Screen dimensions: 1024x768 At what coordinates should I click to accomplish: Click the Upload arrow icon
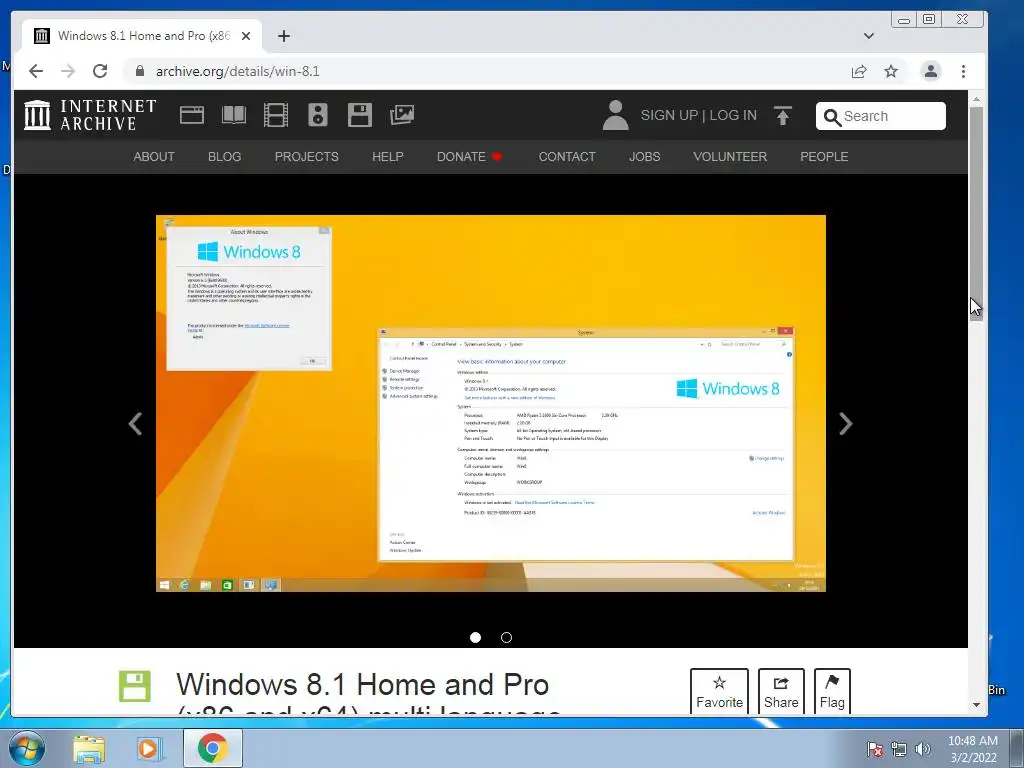[x=782, y=115]
